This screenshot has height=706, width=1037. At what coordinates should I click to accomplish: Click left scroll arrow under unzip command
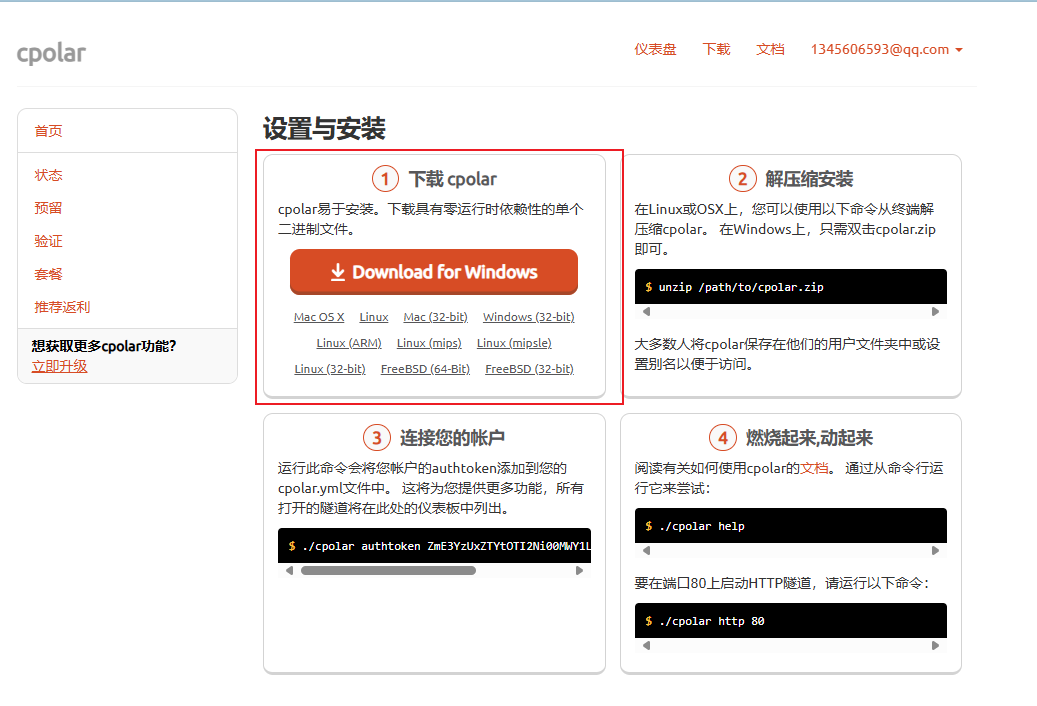coord(646,311)
